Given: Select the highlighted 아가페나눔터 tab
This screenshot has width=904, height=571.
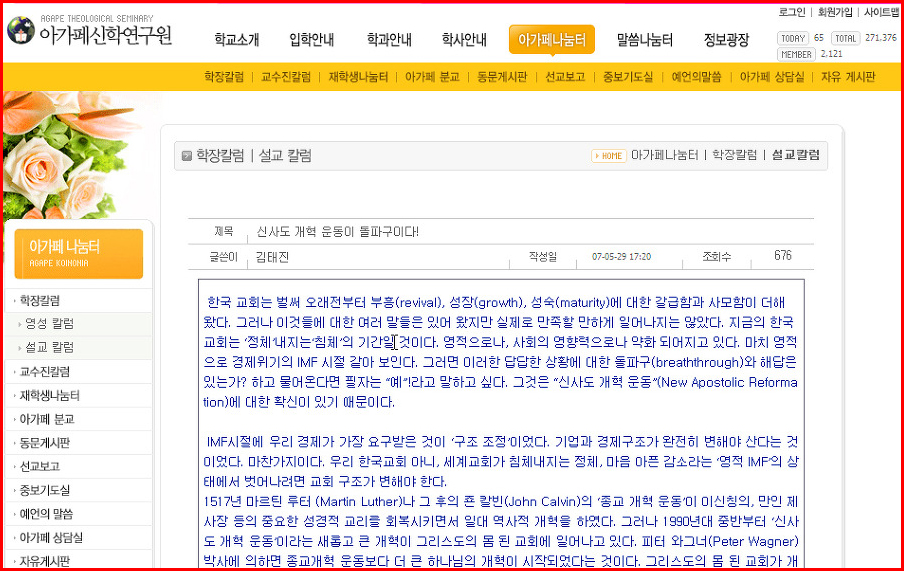Looking at the screenshot, I should click(x=552, y=40).
